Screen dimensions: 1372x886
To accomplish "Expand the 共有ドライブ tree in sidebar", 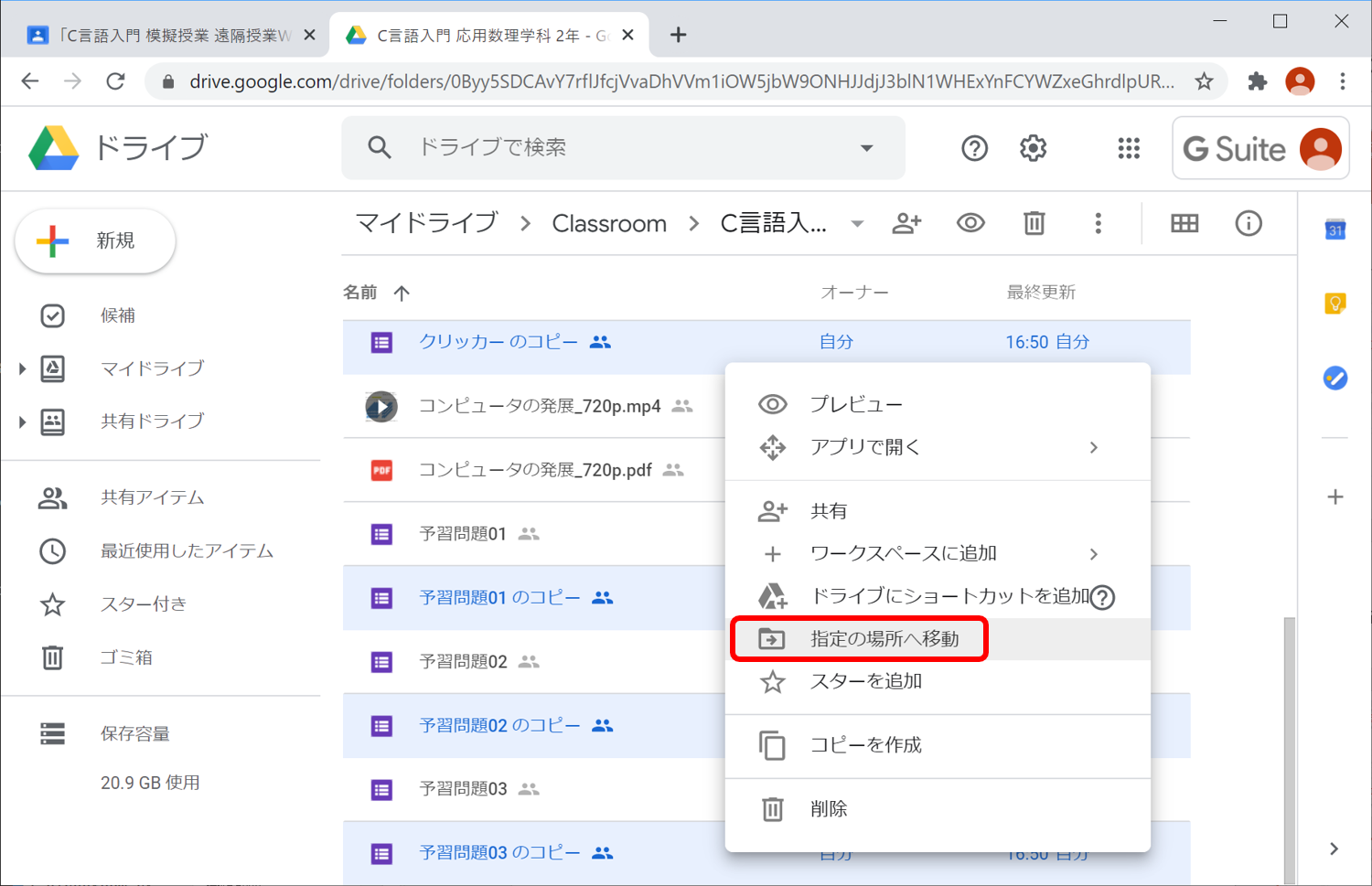I will [22, 422].
